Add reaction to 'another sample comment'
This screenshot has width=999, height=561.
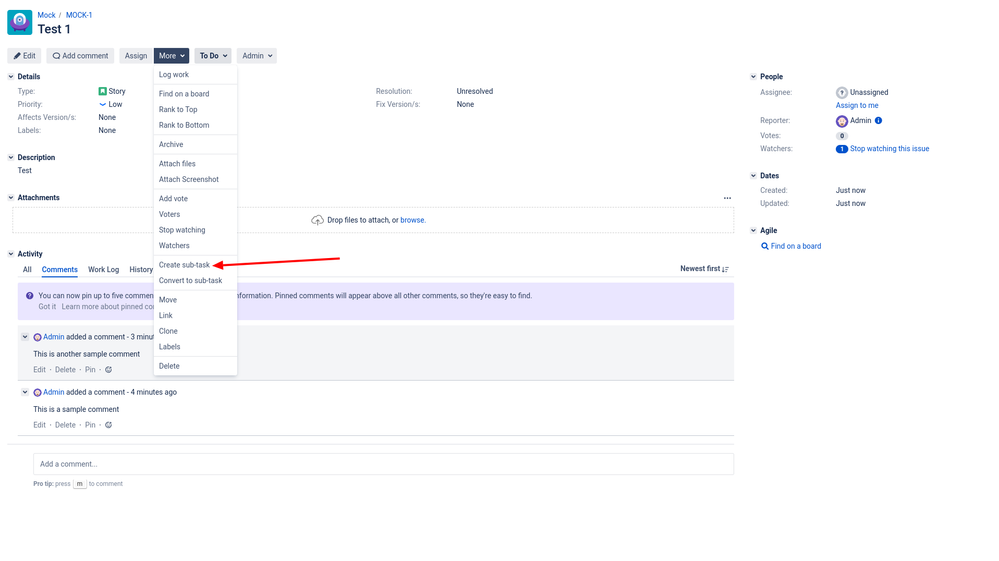[x=108, y=369]
